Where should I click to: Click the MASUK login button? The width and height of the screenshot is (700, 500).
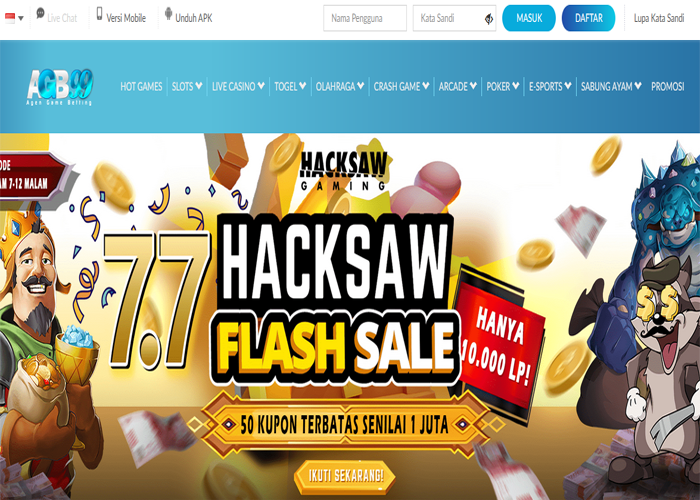529,18
